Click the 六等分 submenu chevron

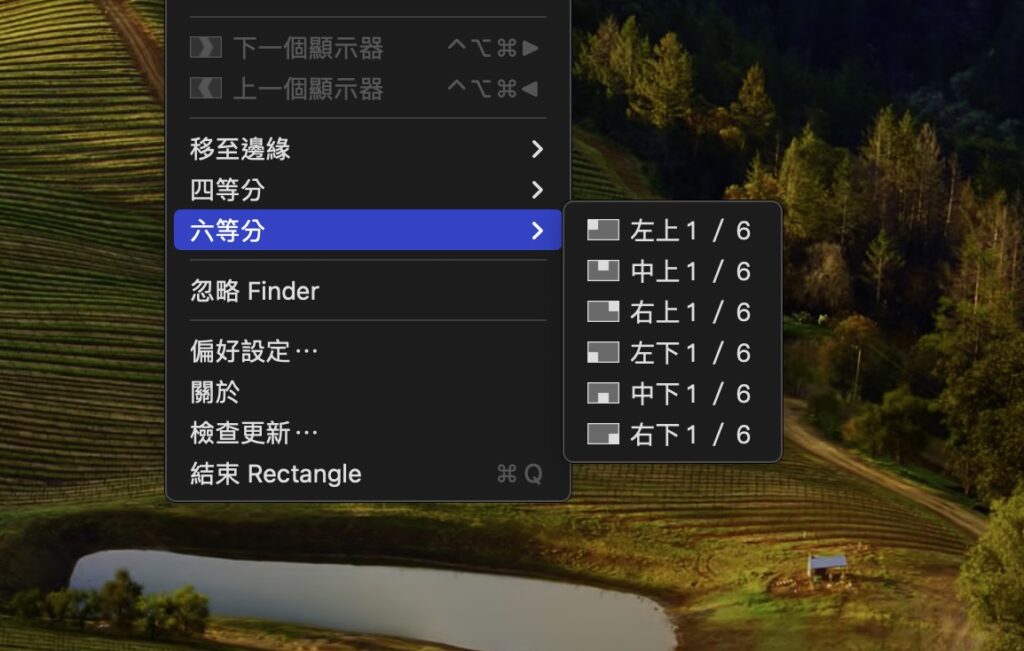click(537, 230)
